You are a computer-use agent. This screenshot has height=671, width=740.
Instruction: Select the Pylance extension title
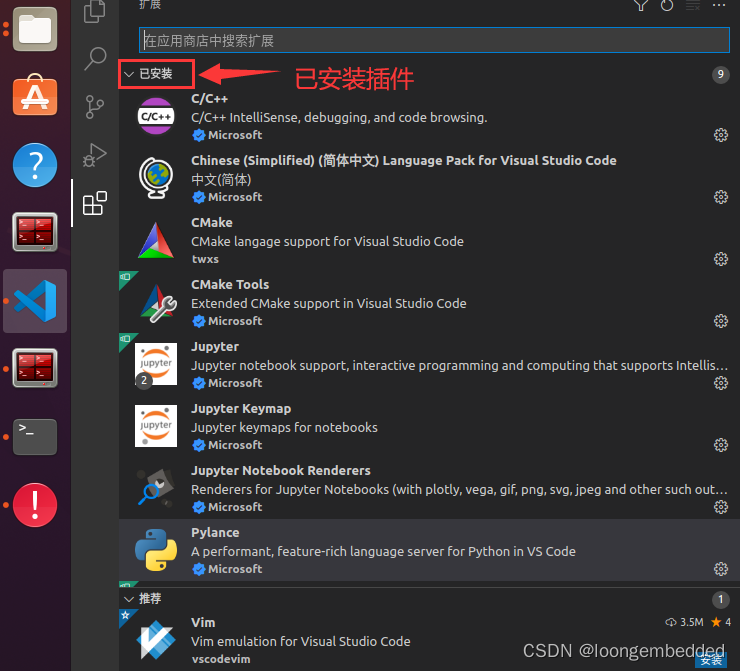coord(215,532)
